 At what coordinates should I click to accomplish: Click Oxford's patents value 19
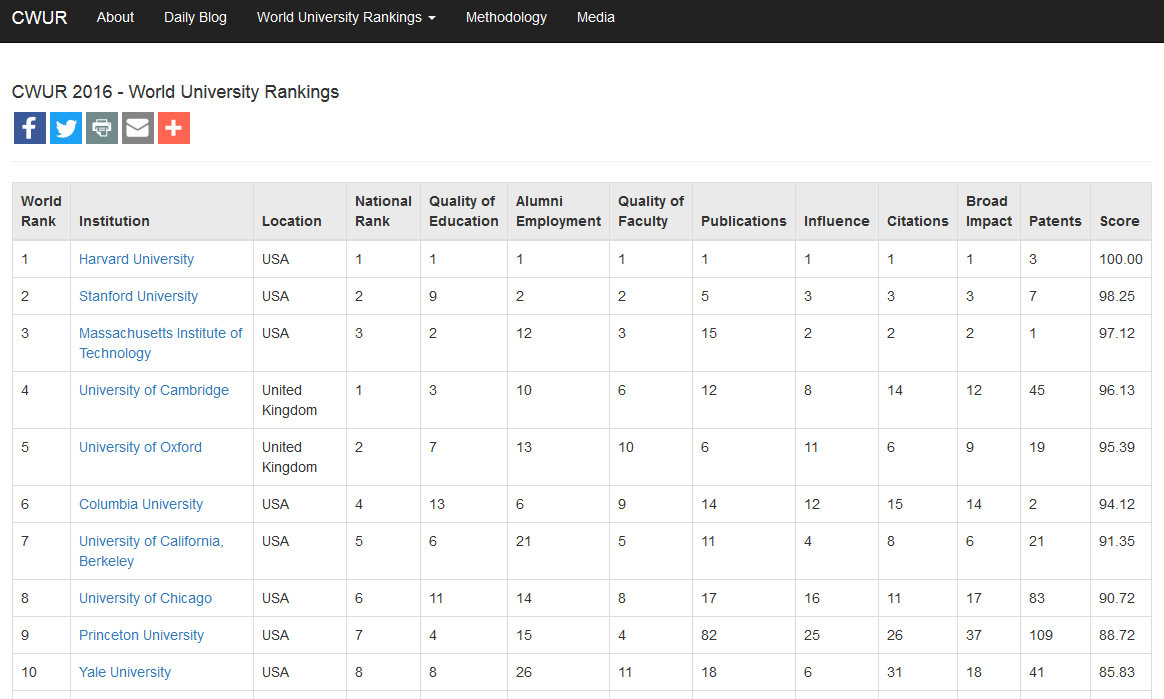click(1037, 447)
